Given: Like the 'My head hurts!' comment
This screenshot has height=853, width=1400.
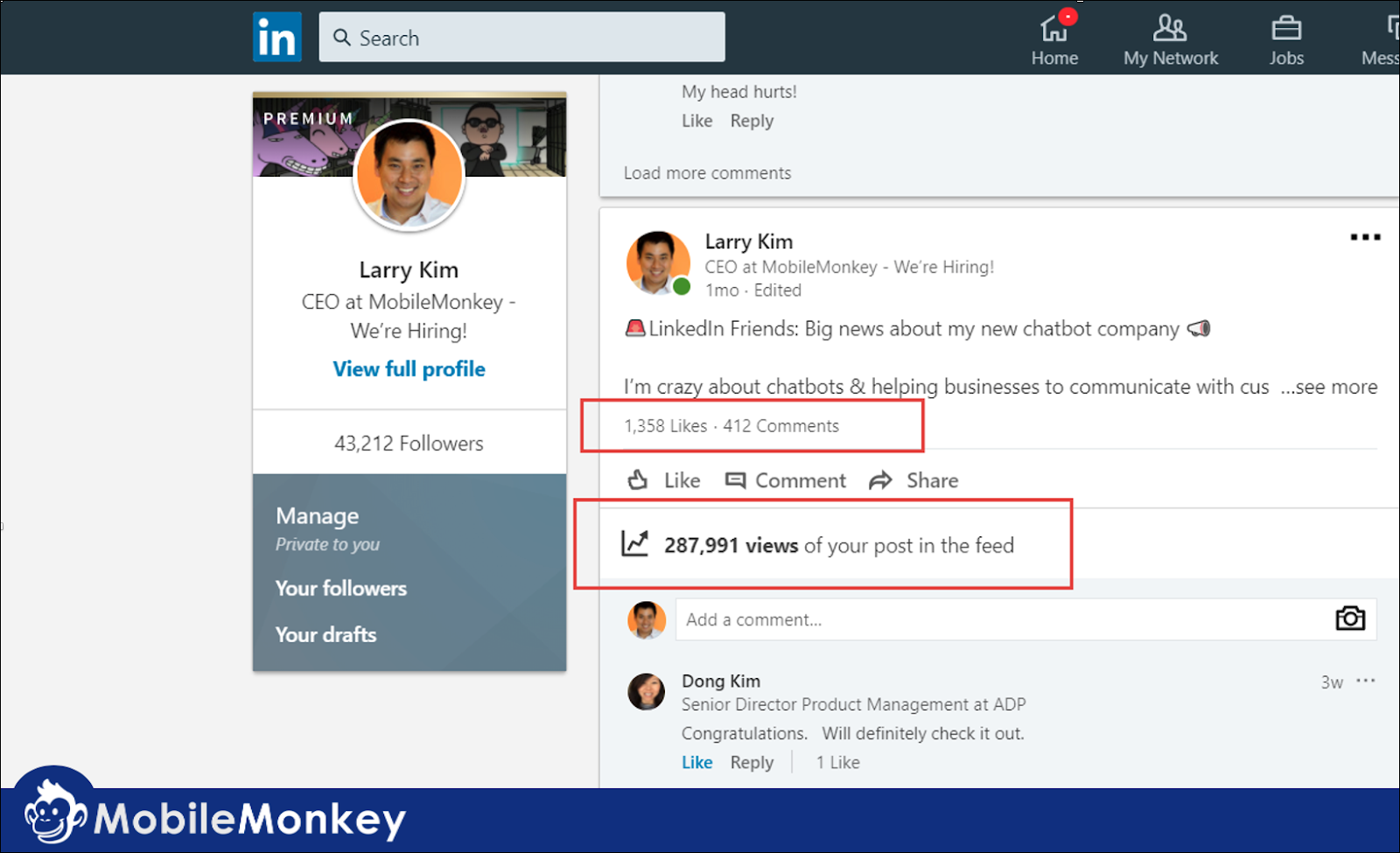Looking at the screenshot, I should [x=696, y=121].
